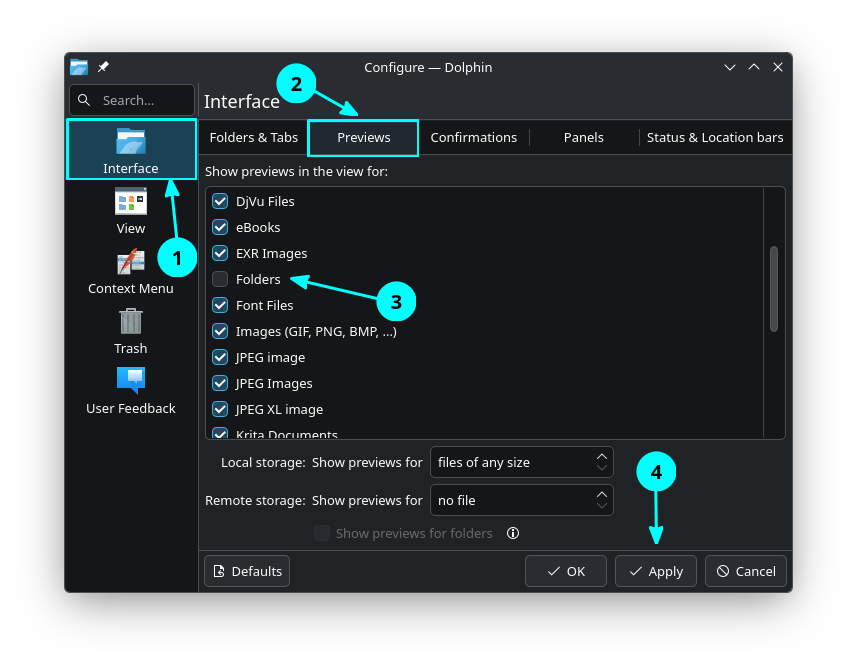Switch to the Confirmations tab
857x669 pixels.
pos(473,137)
